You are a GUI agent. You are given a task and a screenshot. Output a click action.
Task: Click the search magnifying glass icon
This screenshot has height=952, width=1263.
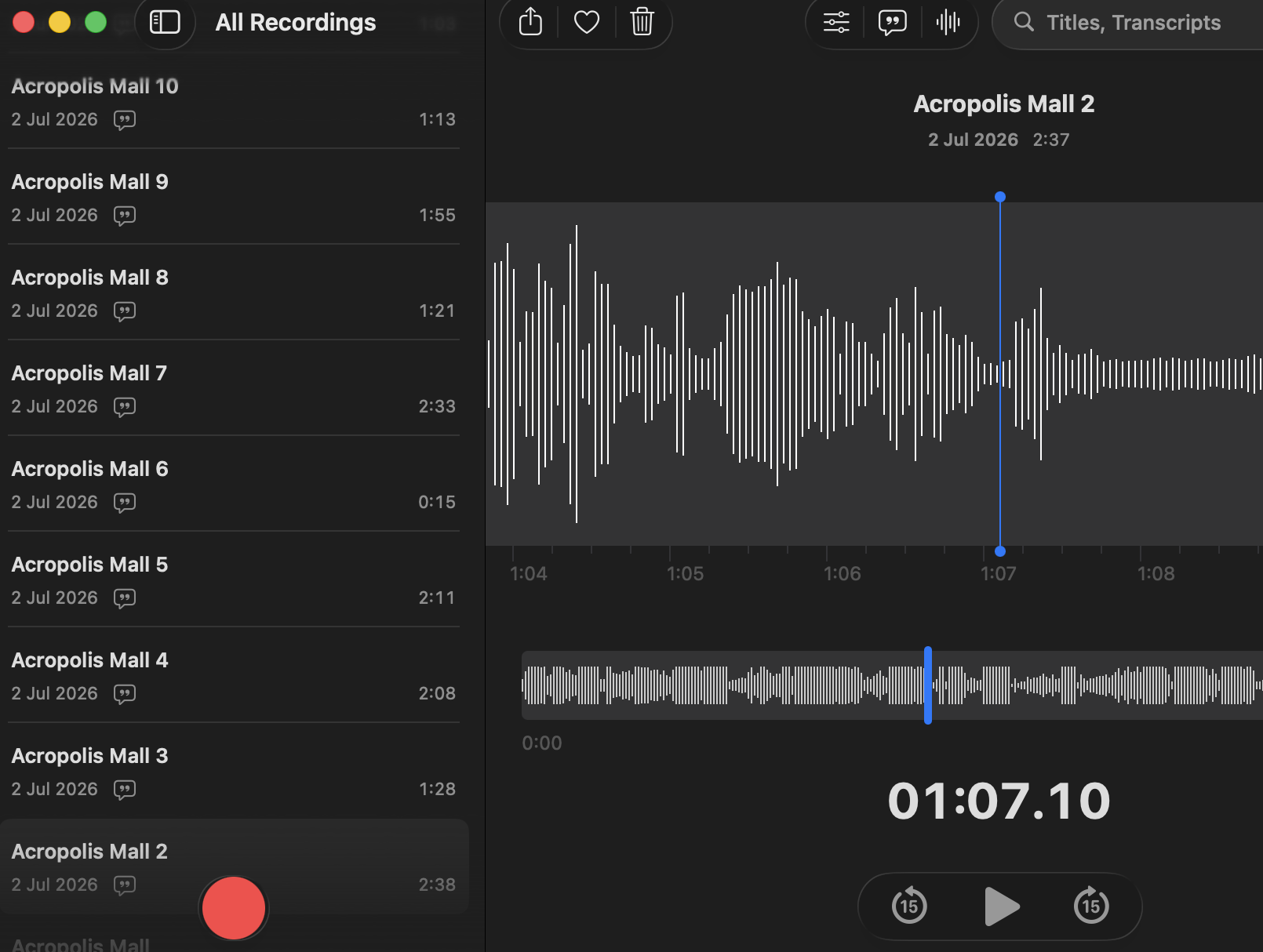click(1023, 22)
